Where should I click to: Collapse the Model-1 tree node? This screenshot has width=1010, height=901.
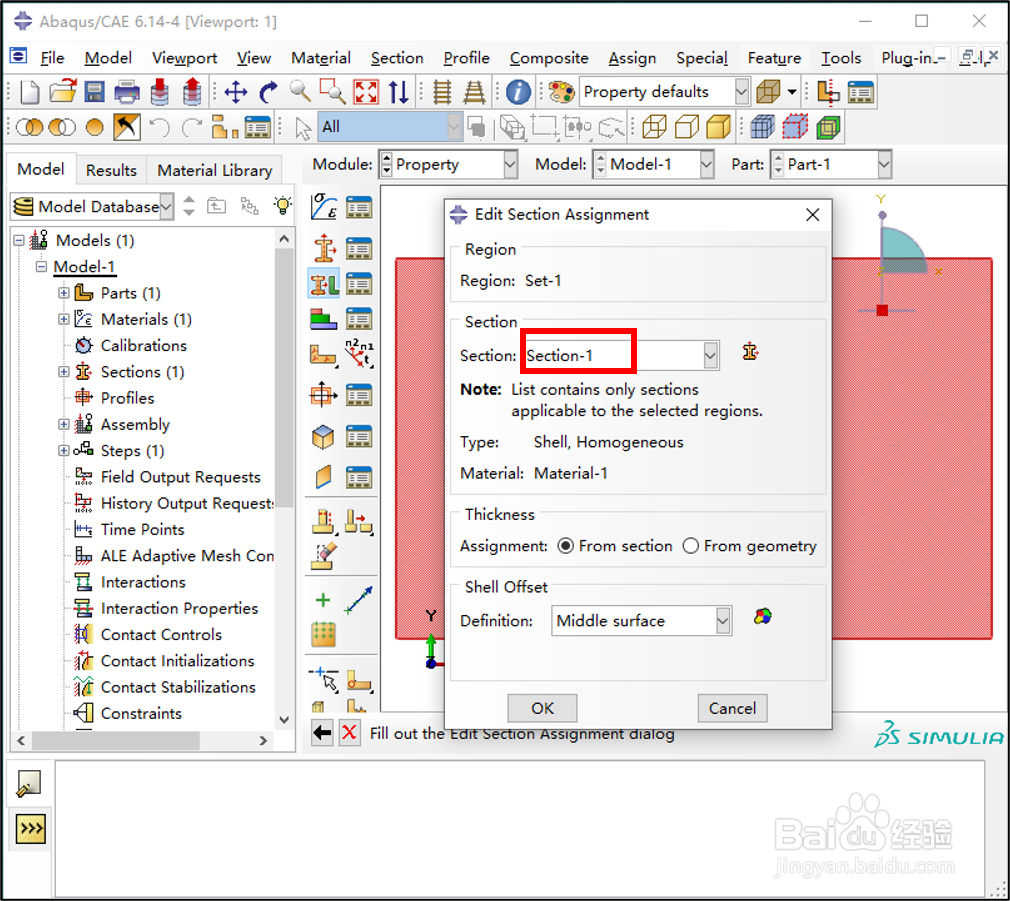(x=41, y=266)
